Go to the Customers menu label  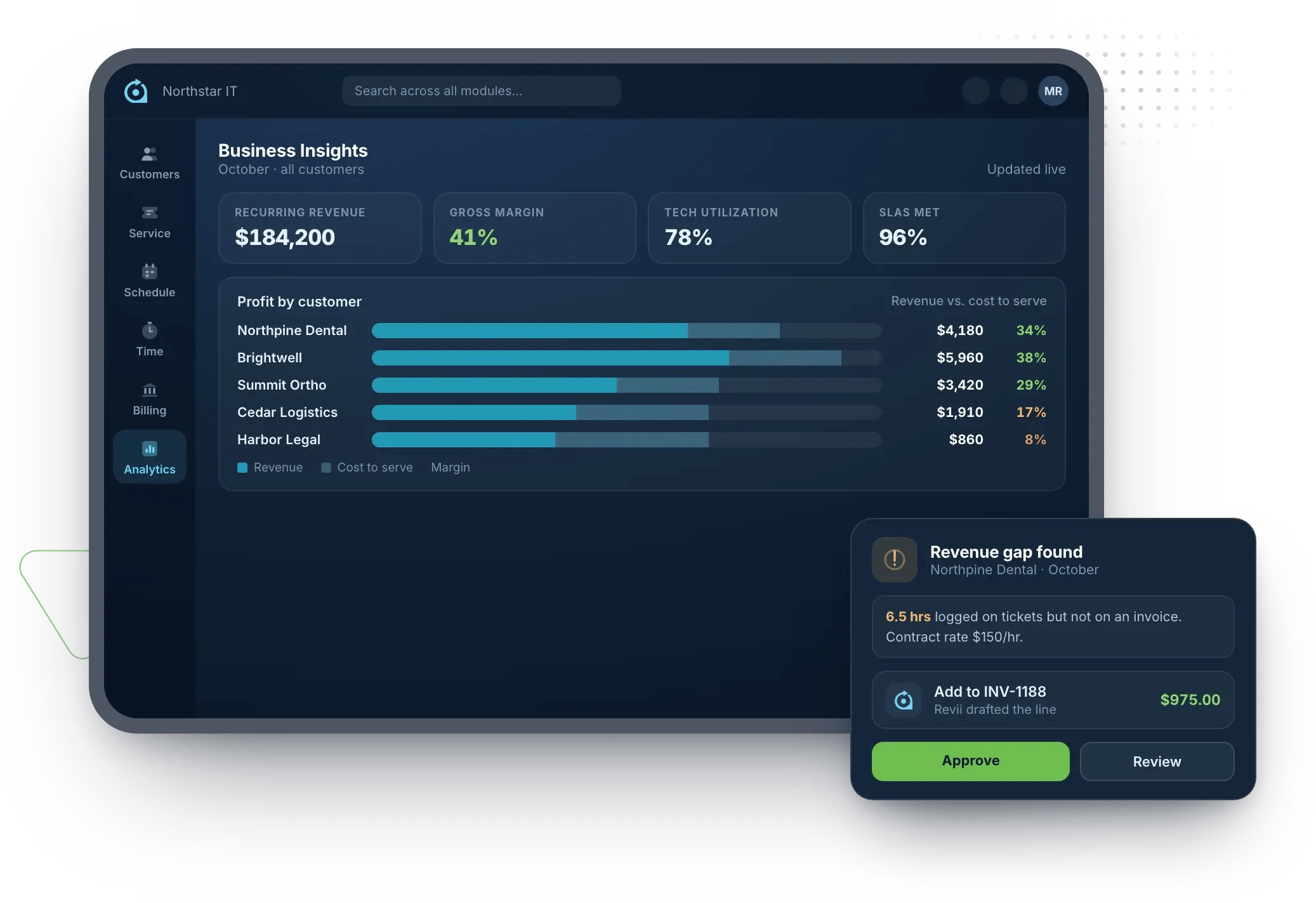(150, 174)
